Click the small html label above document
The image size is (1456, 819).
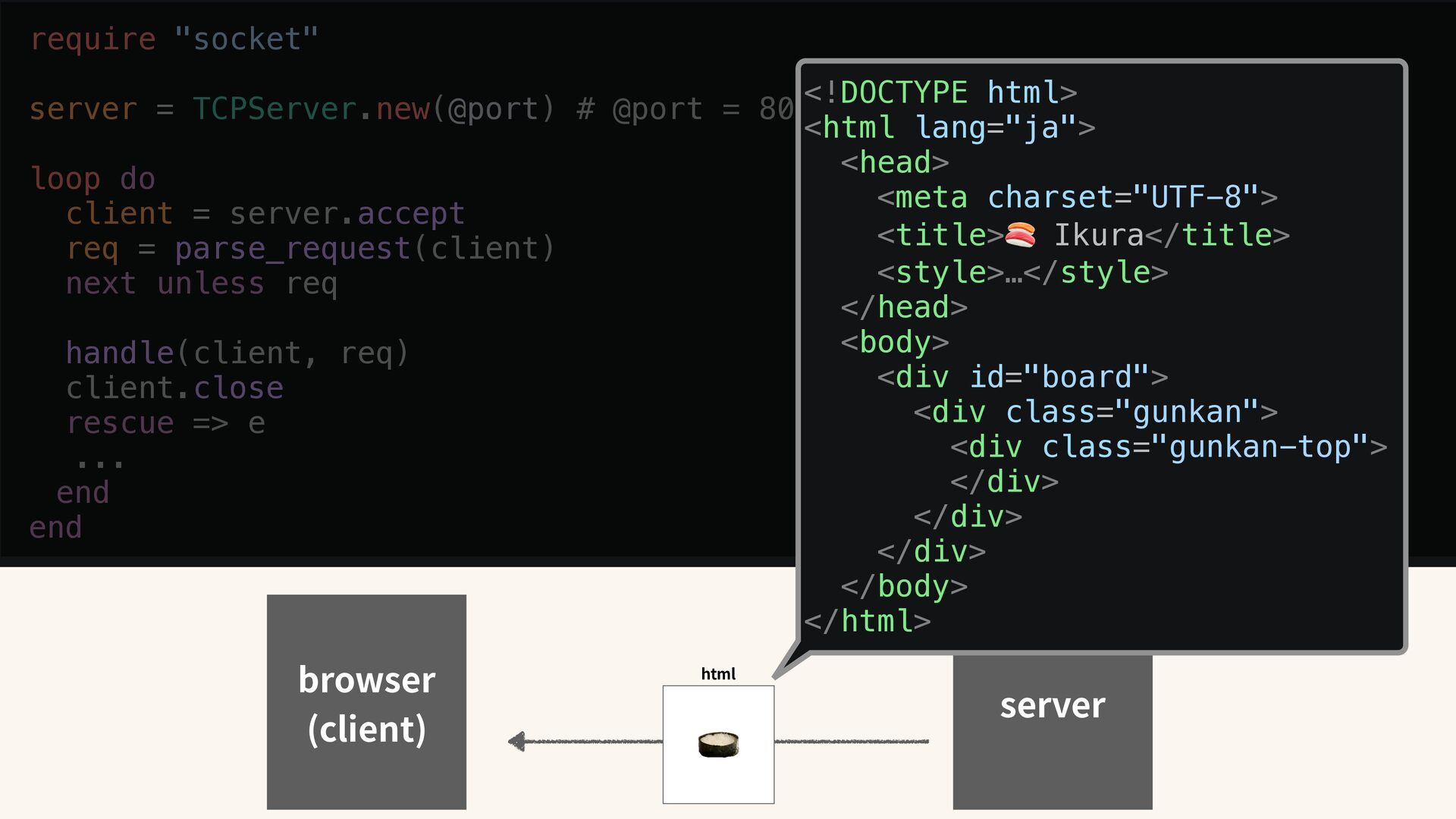[717, 673]
